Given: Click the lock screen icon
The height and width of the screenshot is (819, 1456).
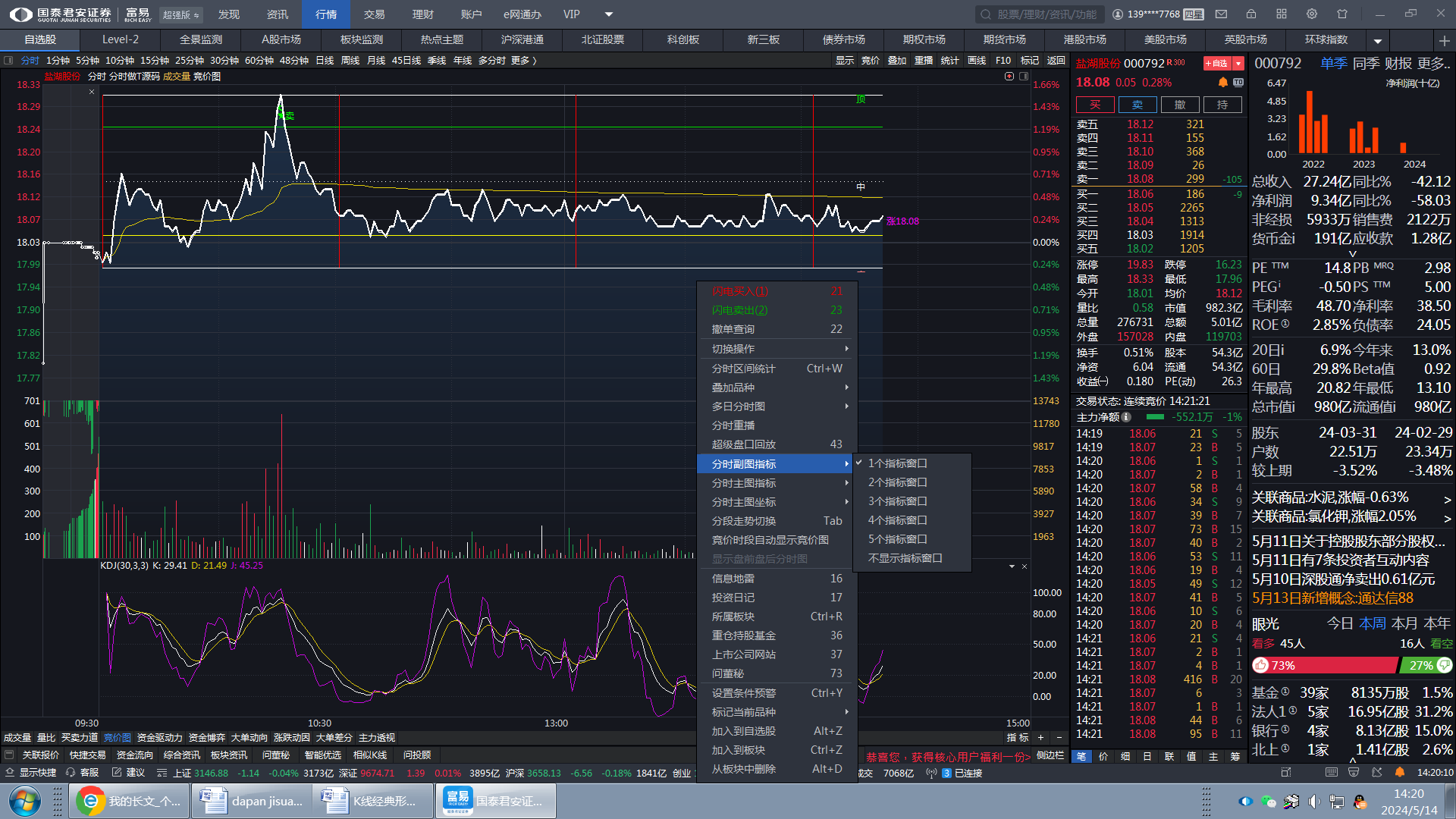Looking at the screenshot, I should point(1251,14).
